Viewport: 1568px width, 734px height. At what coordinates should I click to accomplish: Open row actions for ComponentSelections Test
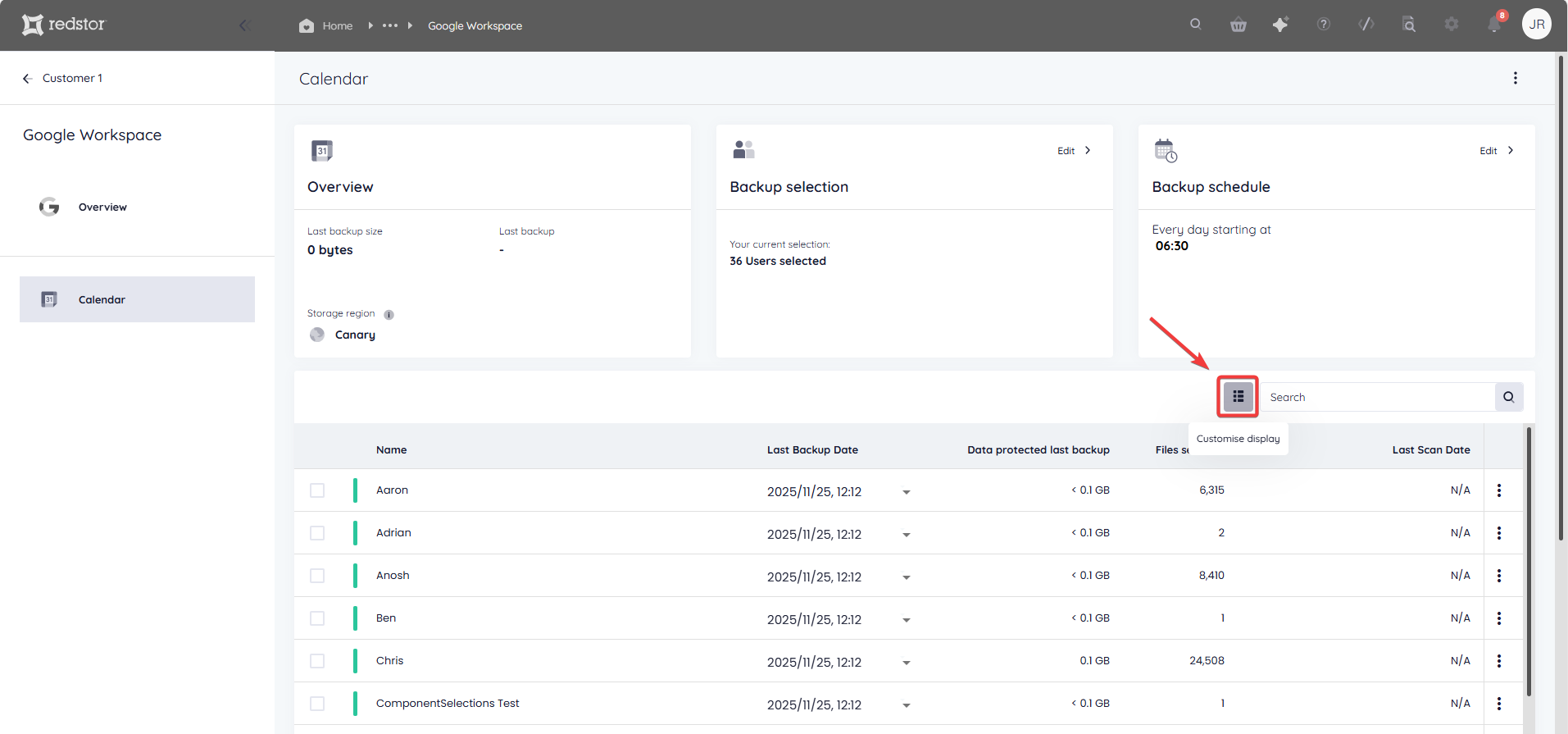pos(1499,704)
